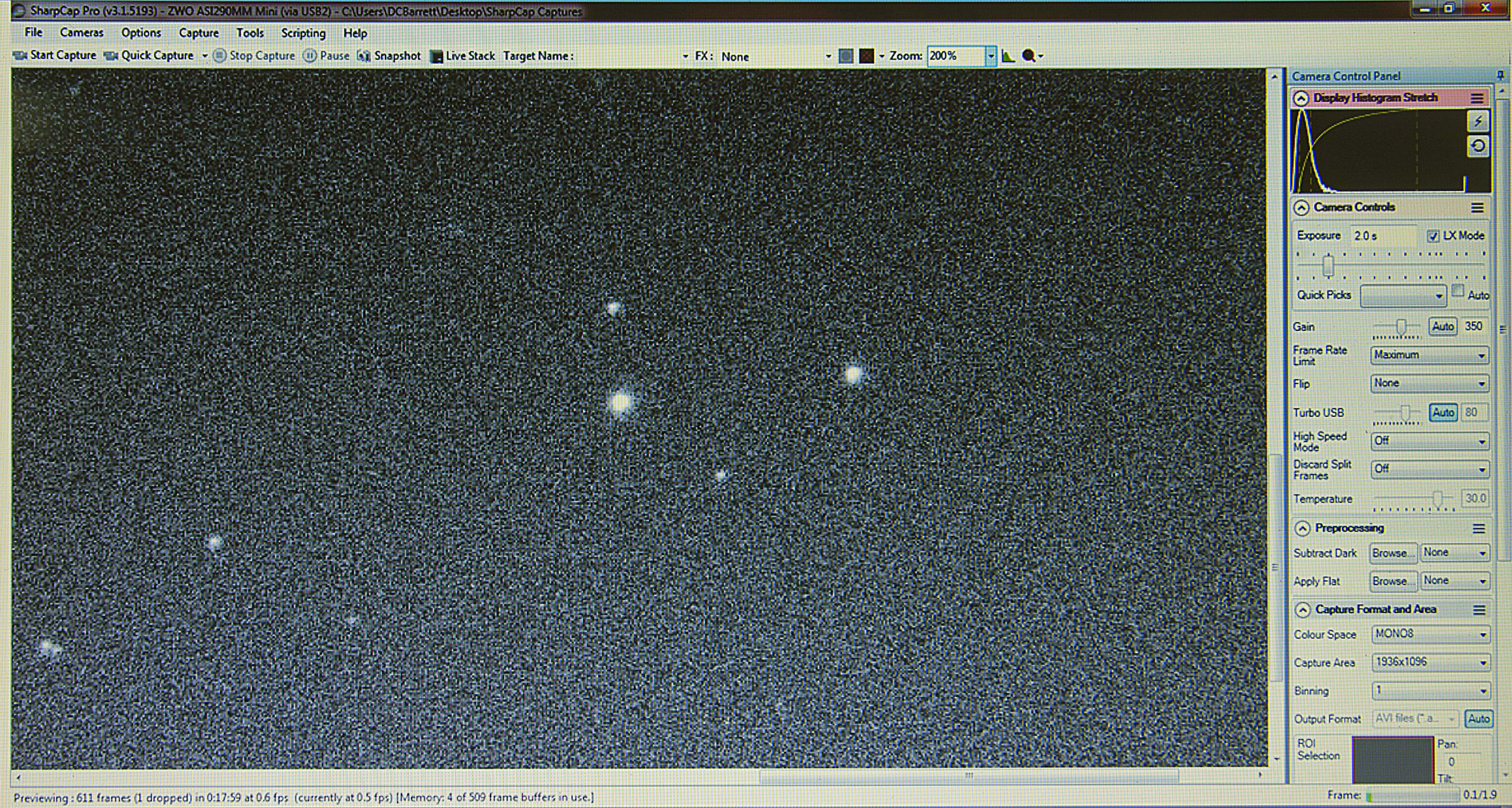
Task: Open the Help menu
Action: click(x=355, y=33)
